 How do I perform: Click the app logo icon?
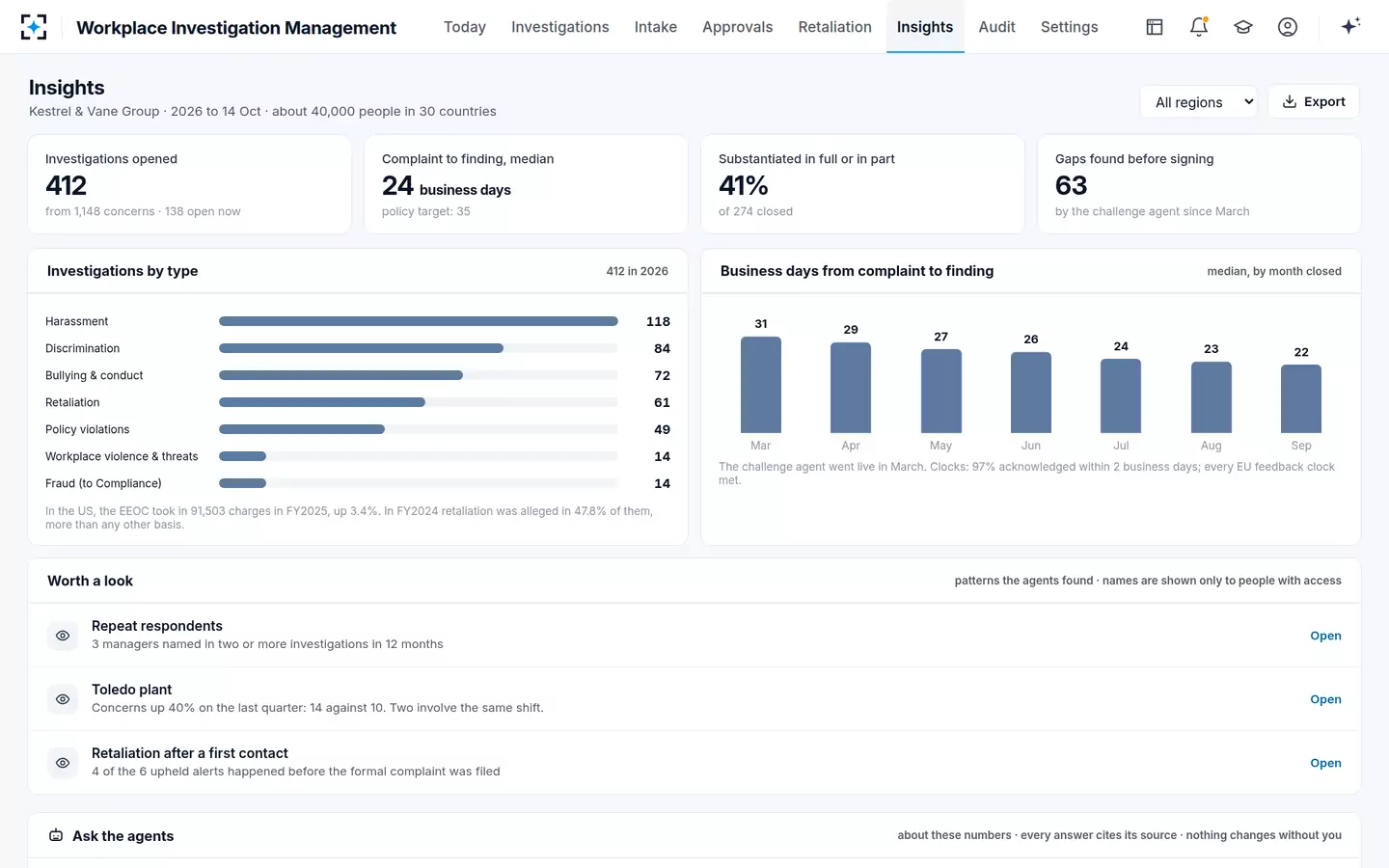[x=34, y=27]
